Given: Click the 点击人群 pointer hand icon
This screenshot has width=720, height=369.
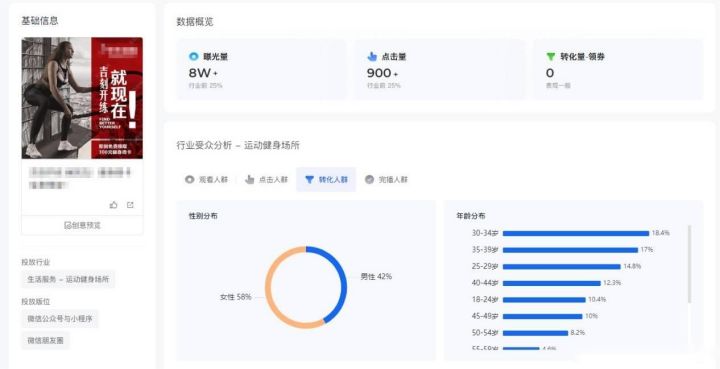Looking at the screenshot, I should (x=249, y=179).
